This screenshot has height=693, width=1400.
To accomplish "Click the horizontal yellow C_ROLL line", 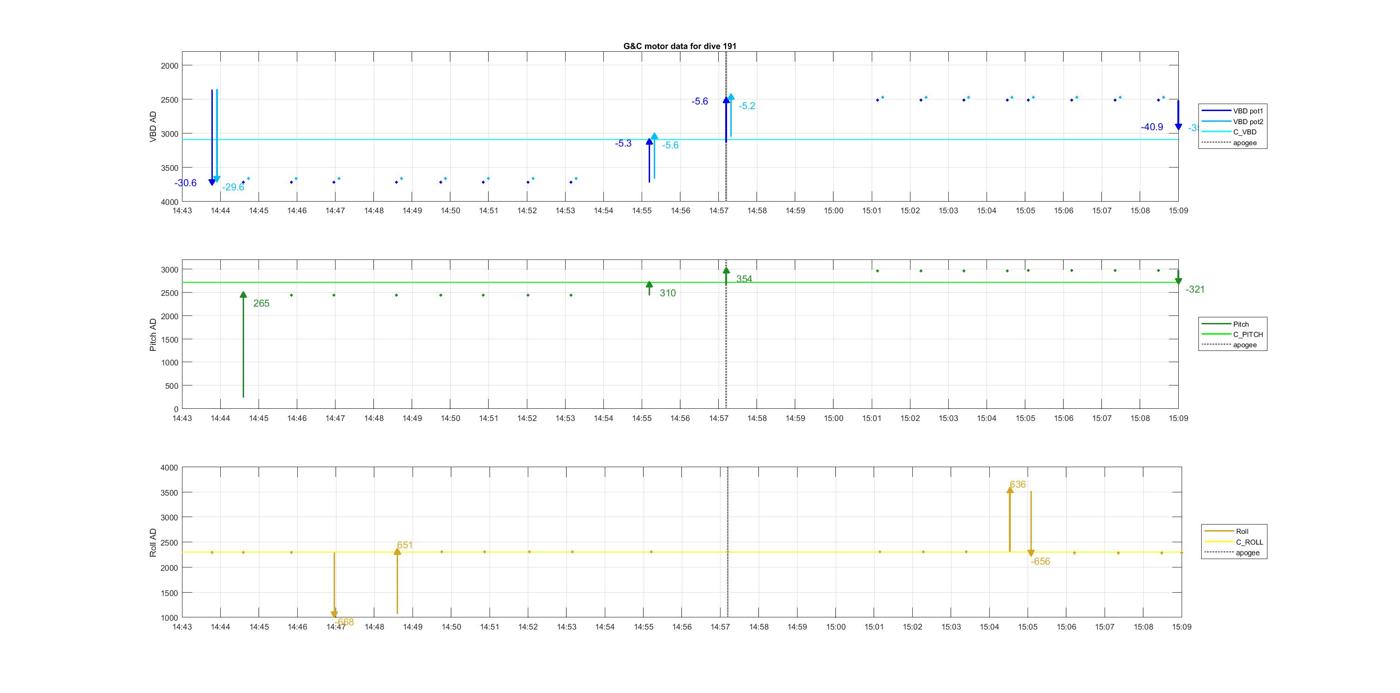I will tap(680, 552).
